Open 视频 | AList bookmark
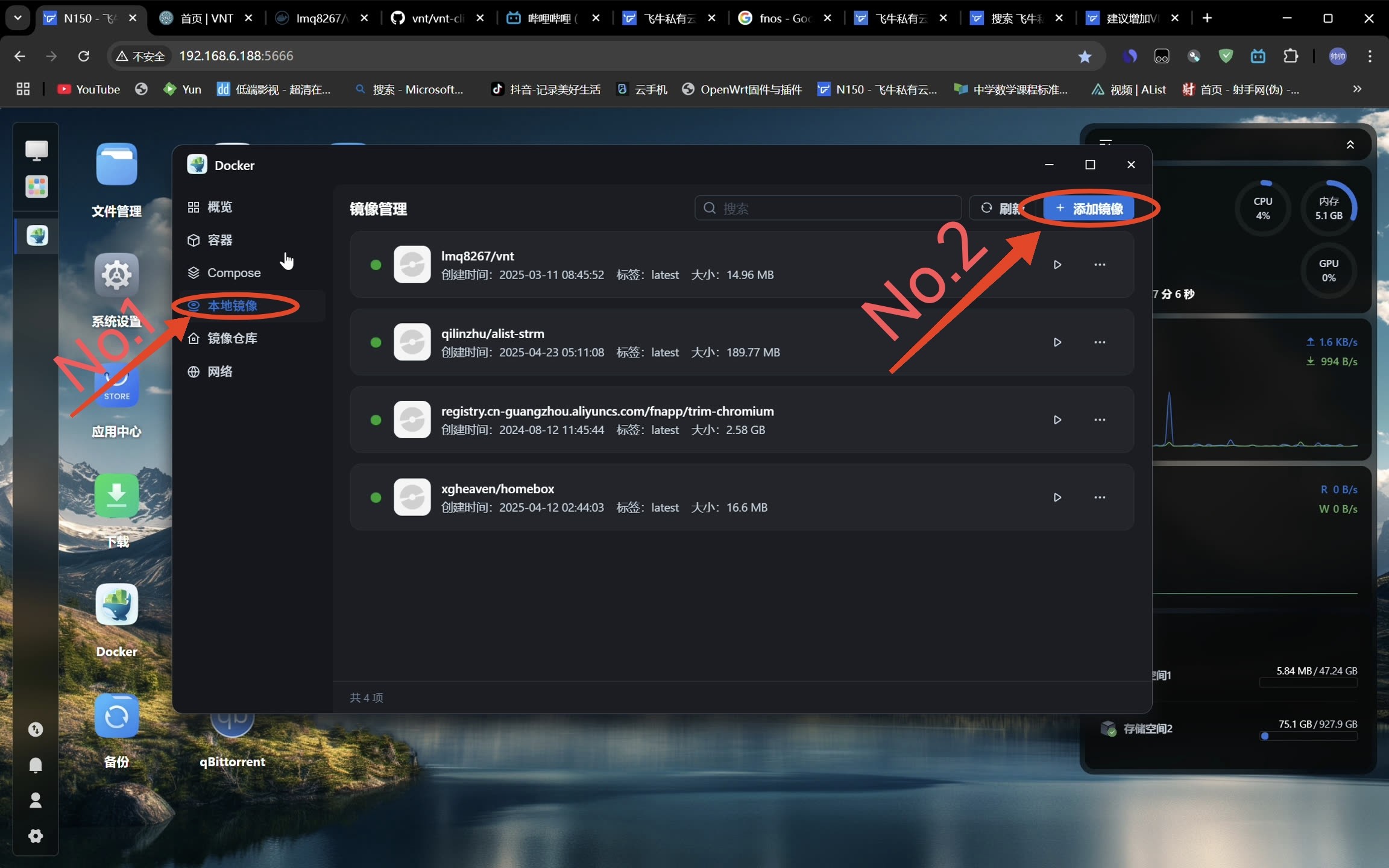Image resolution: width=1389 pixels, height=868 pixels. 1128,89
